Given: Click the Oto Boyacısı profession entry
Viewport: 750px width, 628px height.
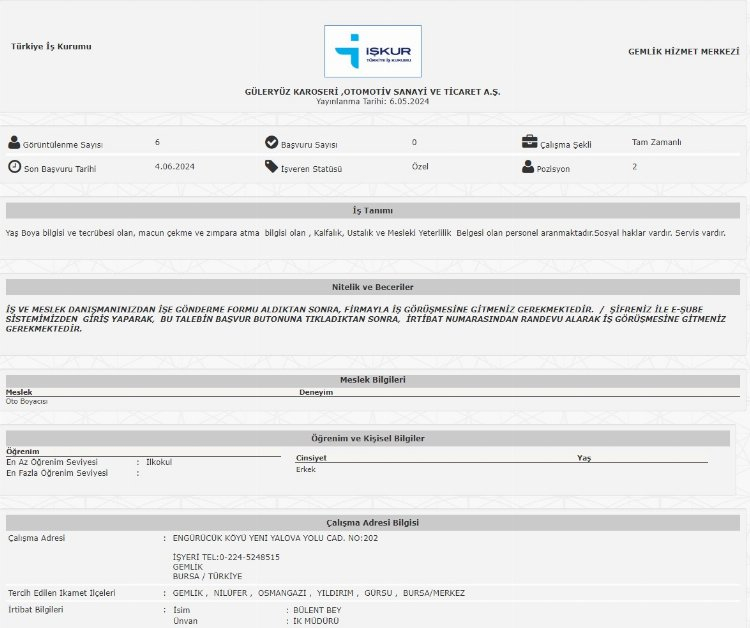Looking at the screenshot, I should (x=27, y=401).
